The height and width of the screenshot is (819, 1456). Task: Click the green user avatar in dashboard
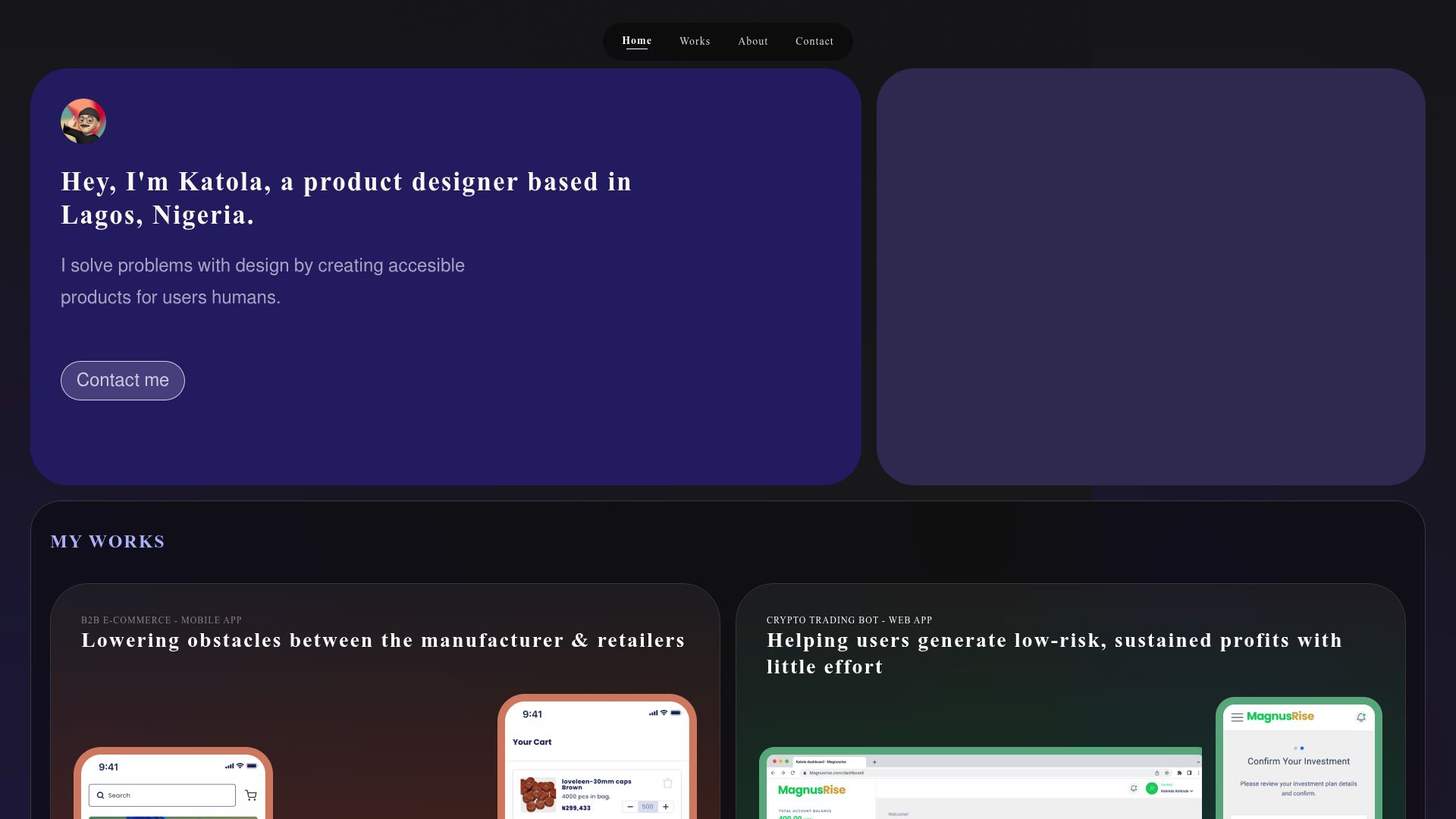click(x=1152, y=789)
